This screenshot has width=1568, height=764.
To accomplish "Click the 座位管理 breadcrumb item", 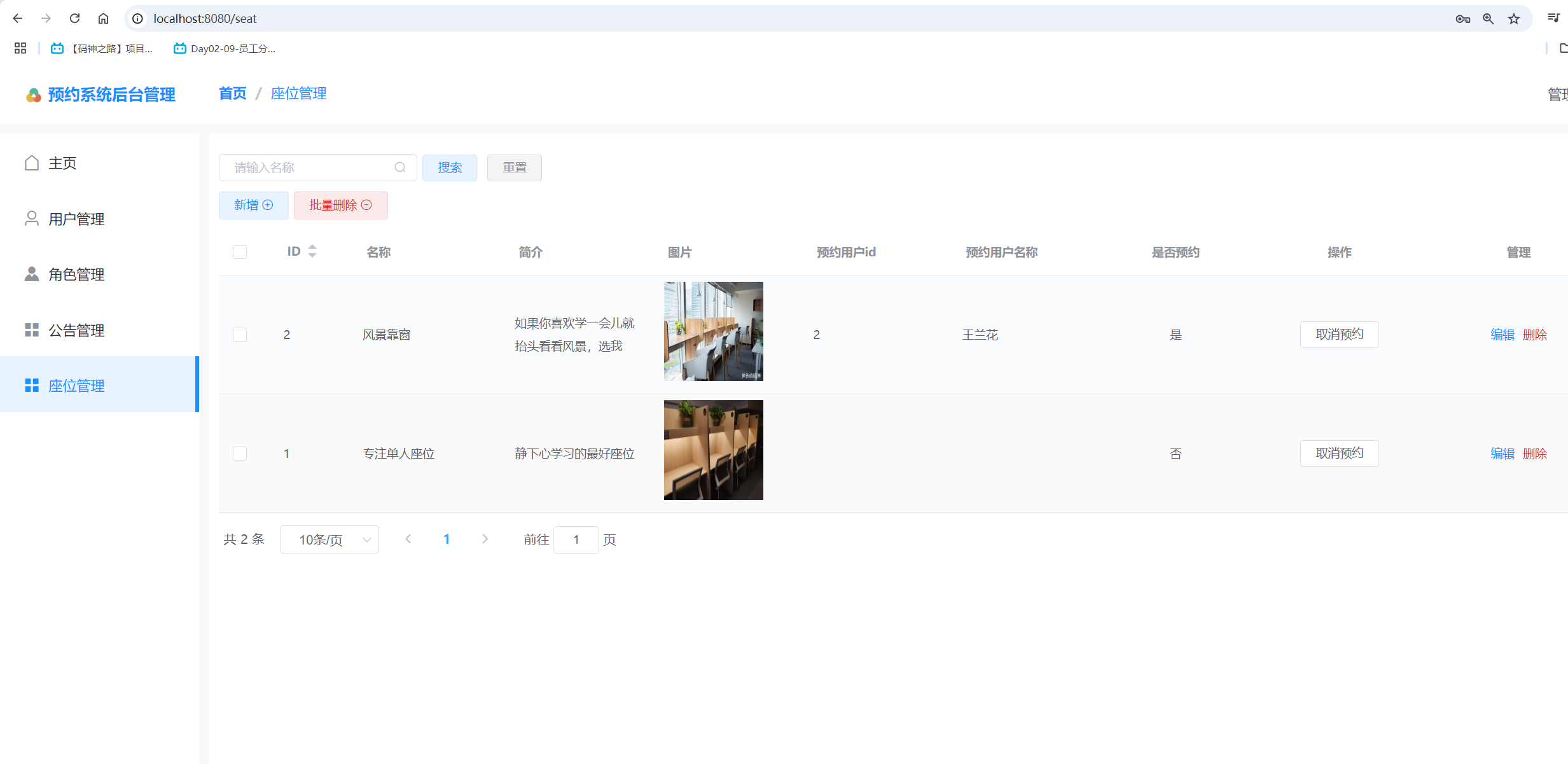I will [298, 94].
